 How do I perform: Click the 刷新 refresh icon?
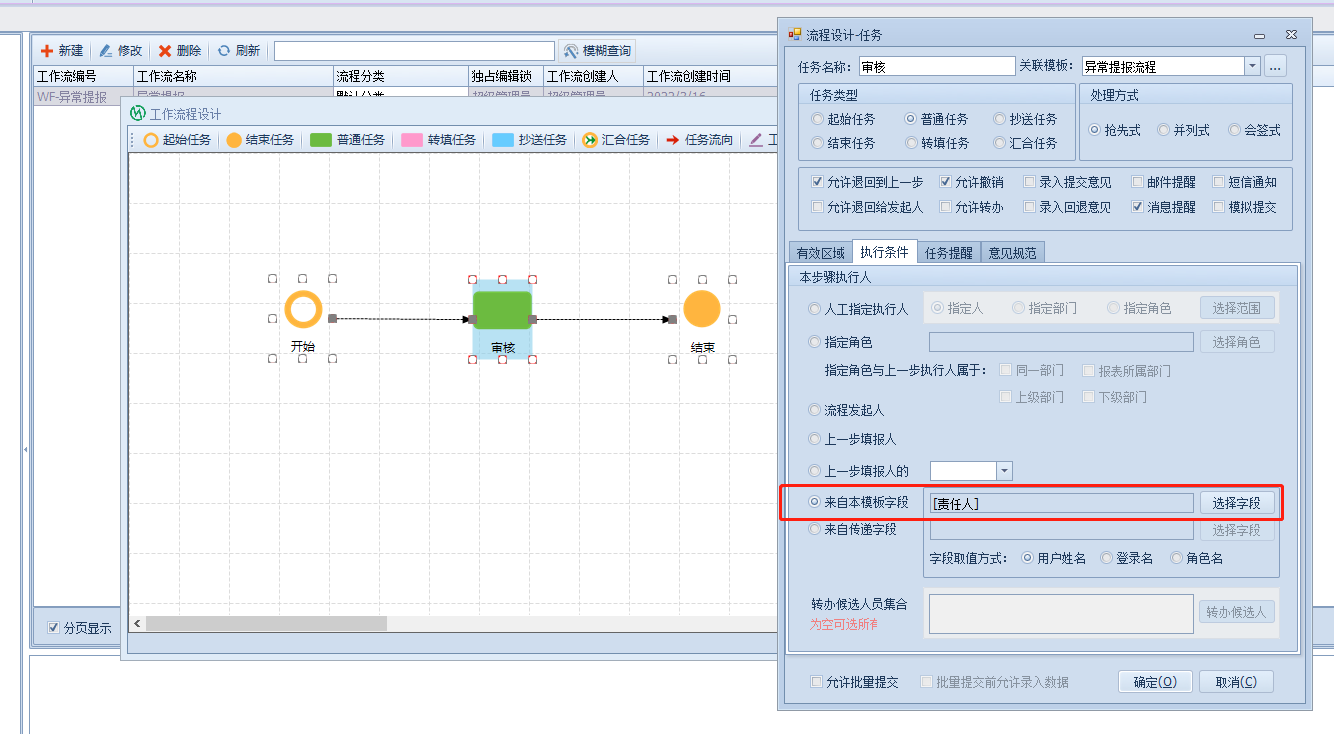(224, 51)
